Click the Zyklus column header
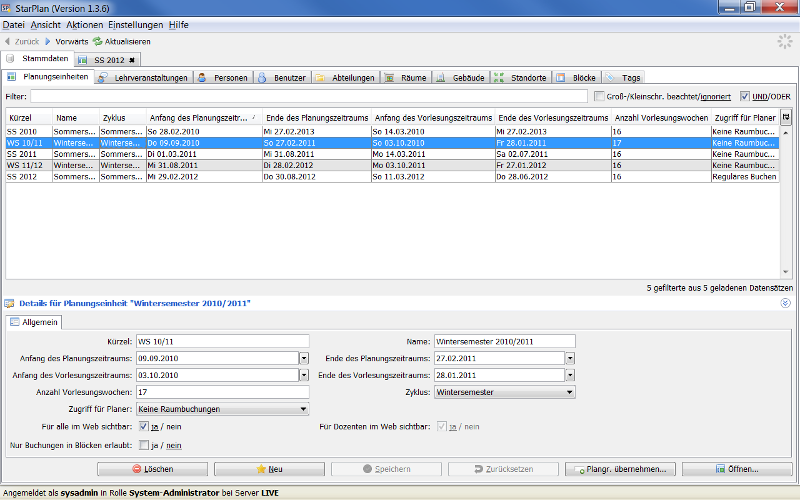800x500 pixels. (x=122, y=118)
